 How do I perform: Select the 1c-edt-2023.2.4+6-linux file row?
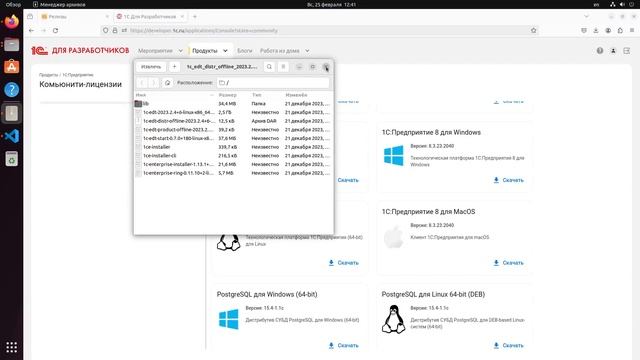(x=233, y=112)
